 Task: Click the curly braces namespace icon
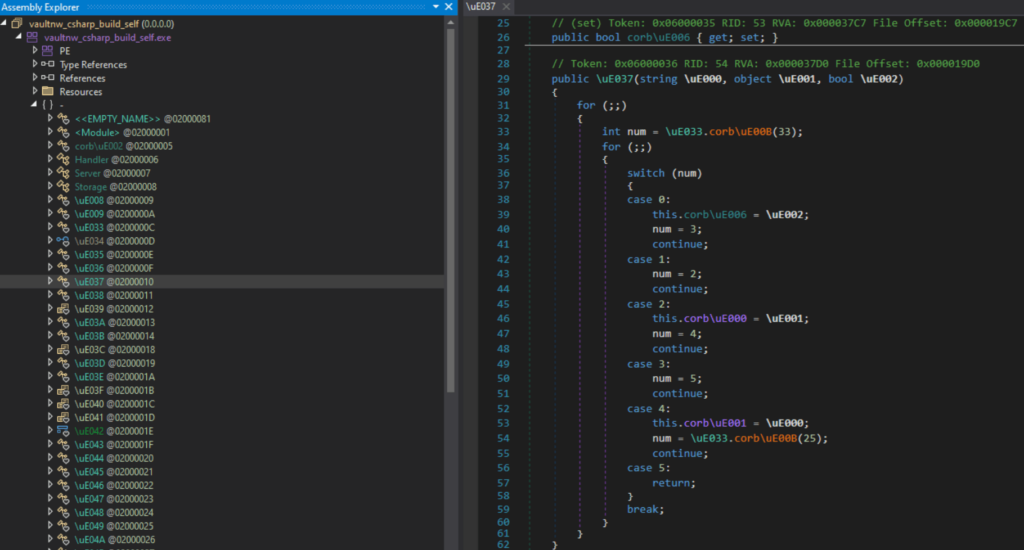pyautogui.click(x=47, y=104)
